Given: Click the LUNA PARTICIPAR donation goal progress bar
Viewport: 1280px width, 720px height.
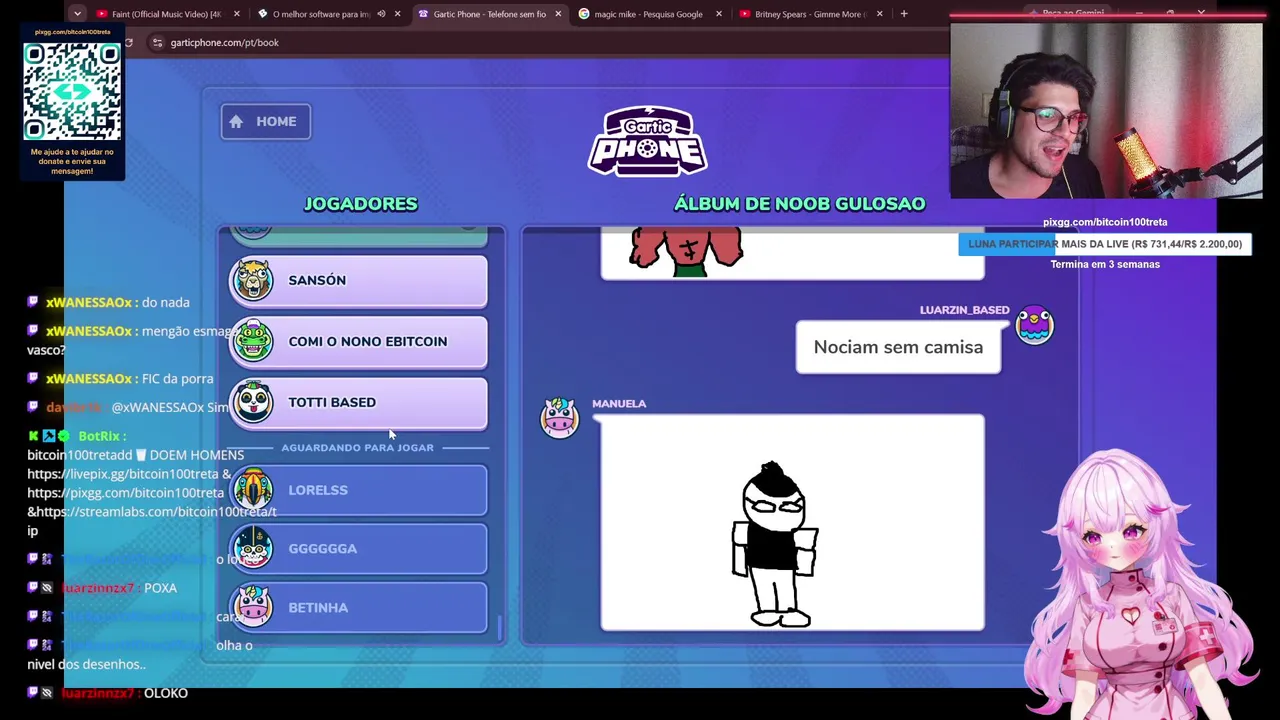Looking at the screenshot, I should point(1105,244).
